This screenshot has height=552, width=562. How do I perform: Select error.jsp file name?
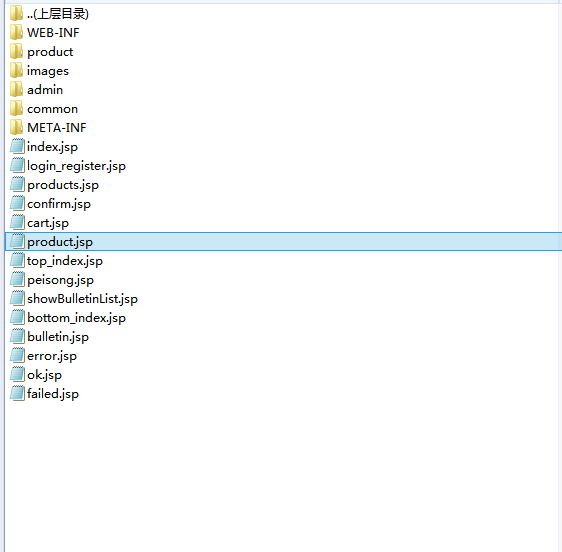click(x=52, y=356)
